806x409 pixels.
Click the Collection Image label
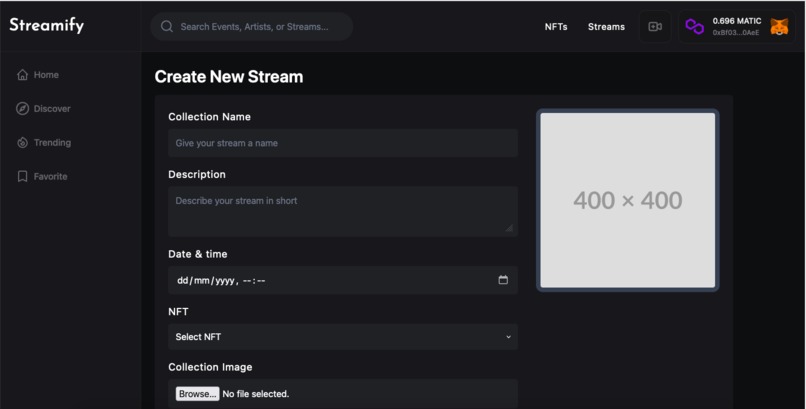pyautogui.click(x=210, y=367)
